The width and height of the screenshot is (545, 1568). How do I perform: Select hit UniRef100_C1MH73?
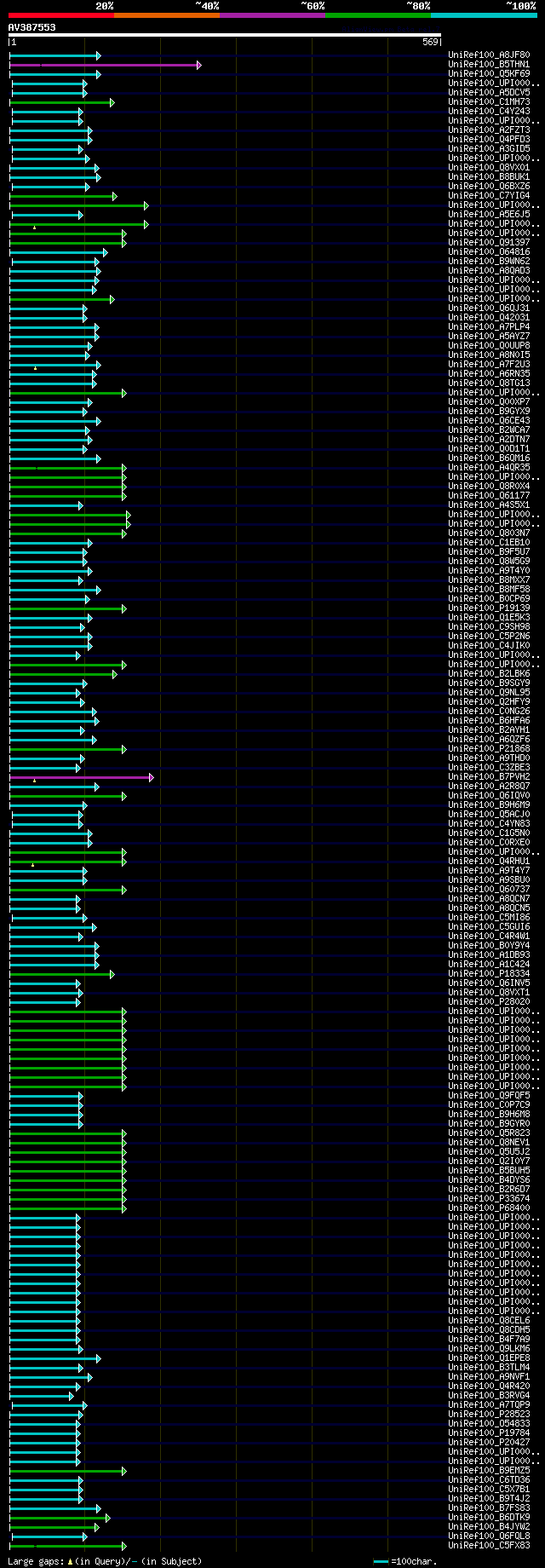pyautogui.click(x=489, y=102)
